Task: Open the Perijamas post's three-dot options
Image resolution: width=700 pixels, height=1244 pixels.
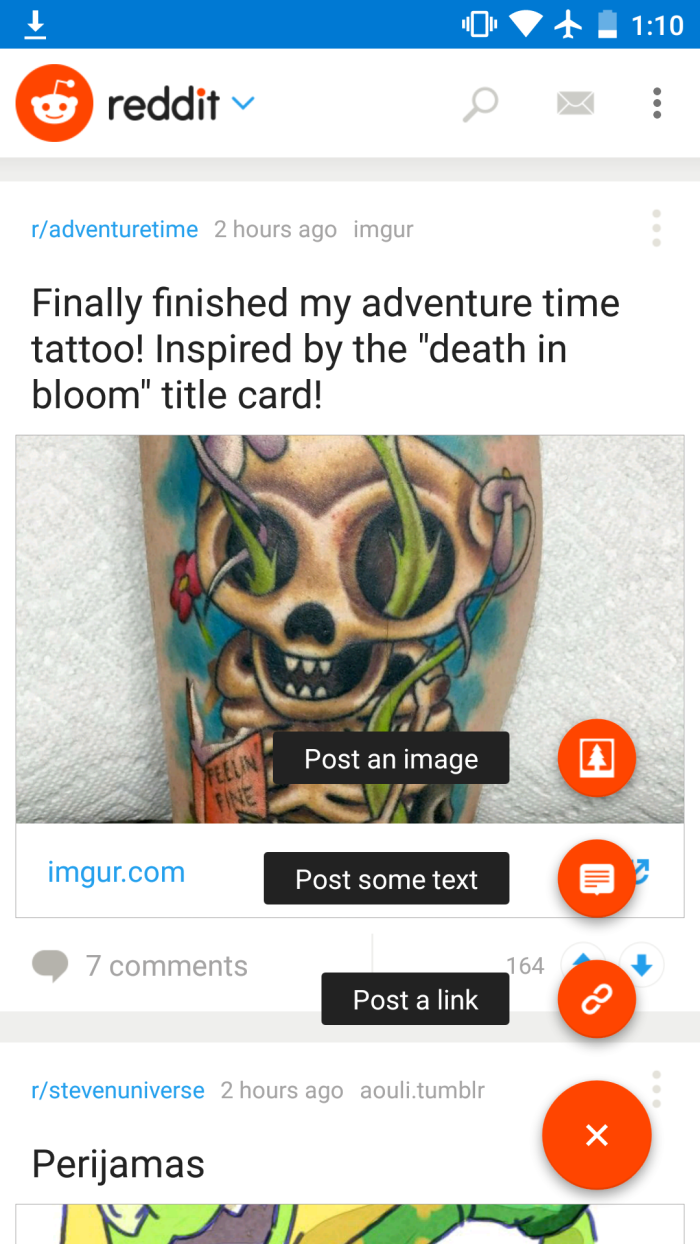Action: point(656,1089)
